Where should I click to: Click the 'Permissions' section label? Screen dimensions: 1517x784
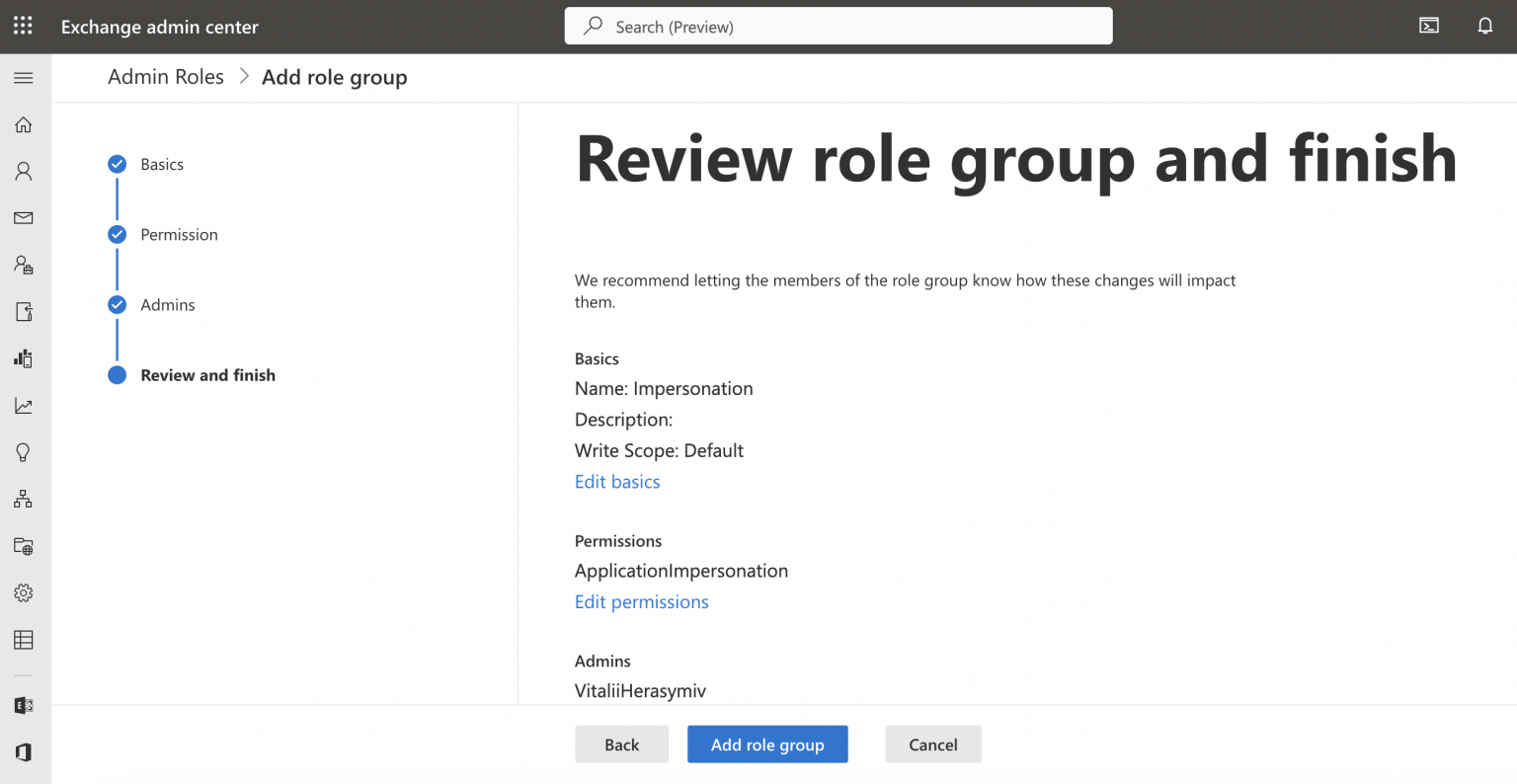(x=618, y=541)
